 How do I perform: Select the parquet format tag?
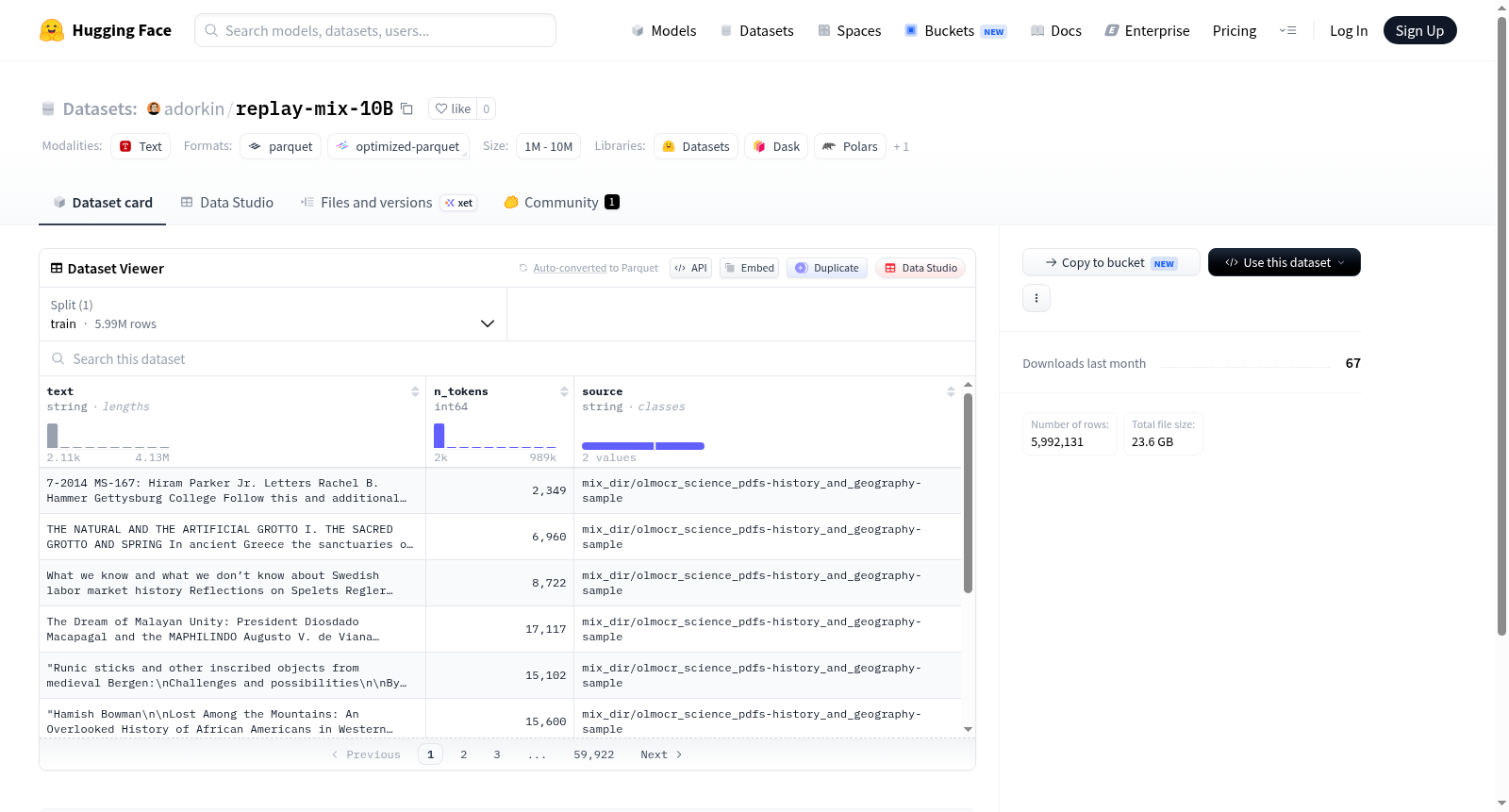(281, 146)
